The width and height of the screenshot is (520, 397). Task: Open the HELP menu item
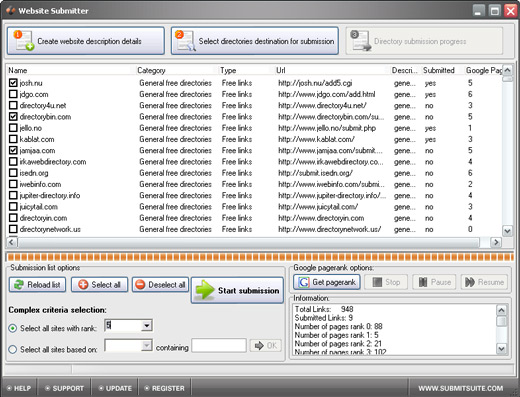[19, 388]
